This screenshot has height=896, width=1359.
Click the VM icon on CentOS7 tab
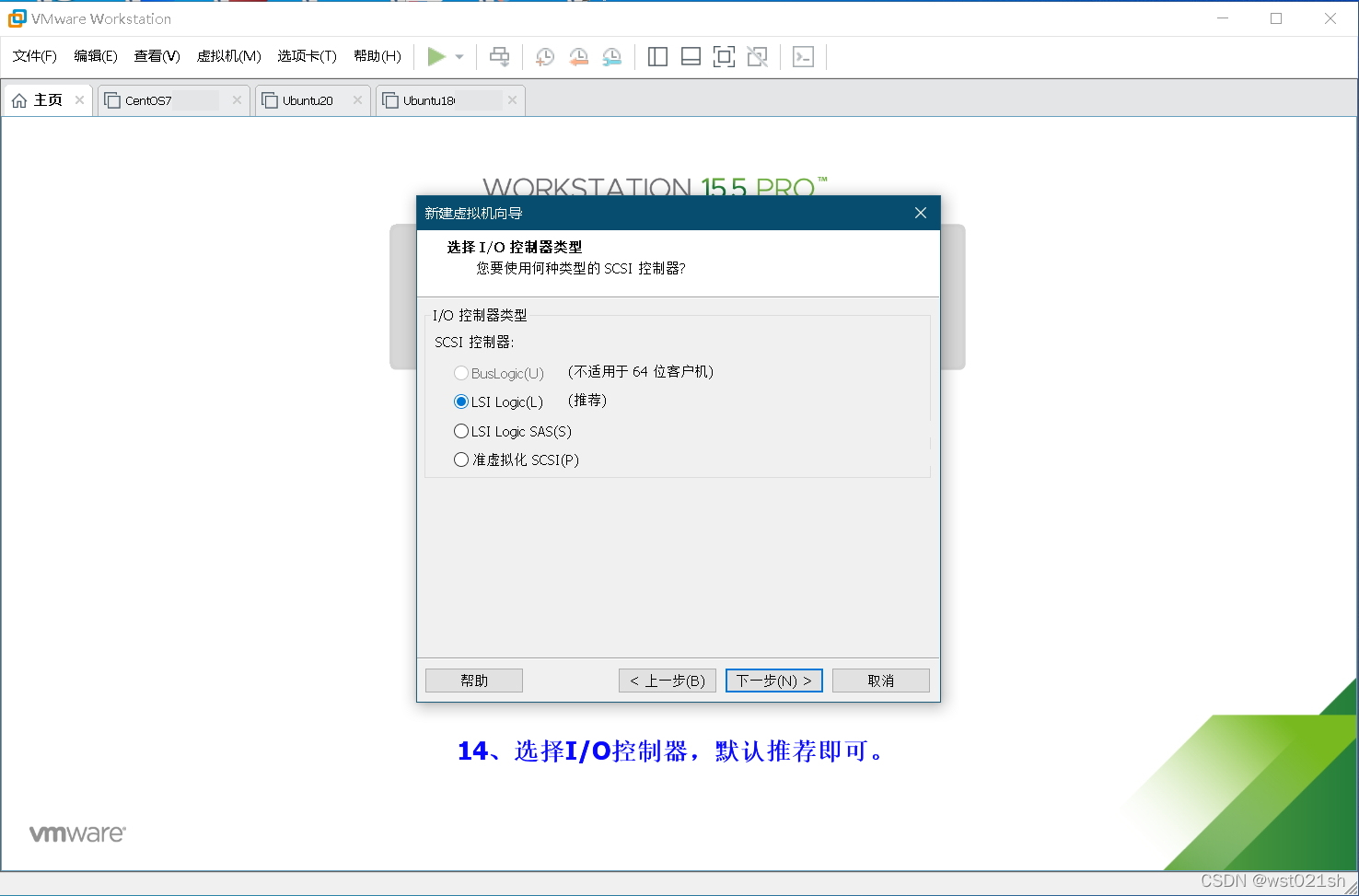point(112,100)
